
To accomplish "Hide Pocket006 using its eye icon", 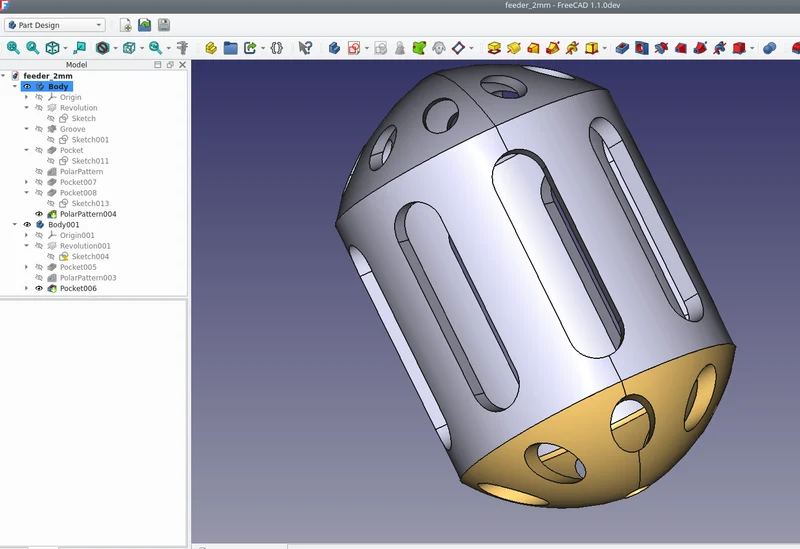I will click(x=39, y=288).
